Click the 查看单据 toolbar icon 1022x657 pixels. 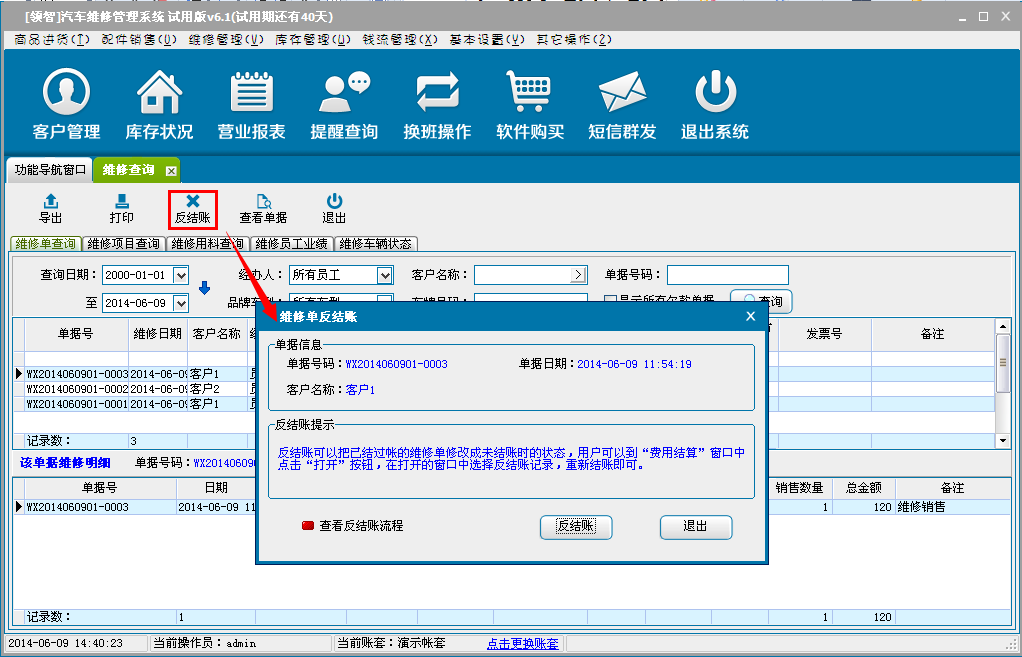click(263, 208)
